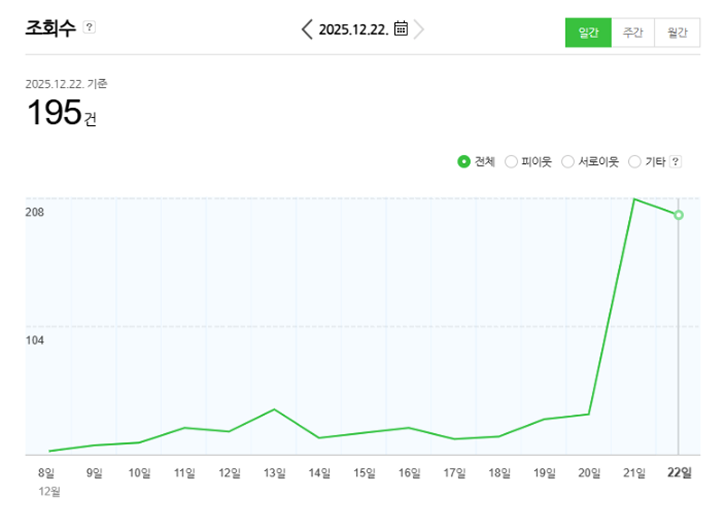Go to the previous date with left arrow

pyautogui.click(x=306, y=29)
